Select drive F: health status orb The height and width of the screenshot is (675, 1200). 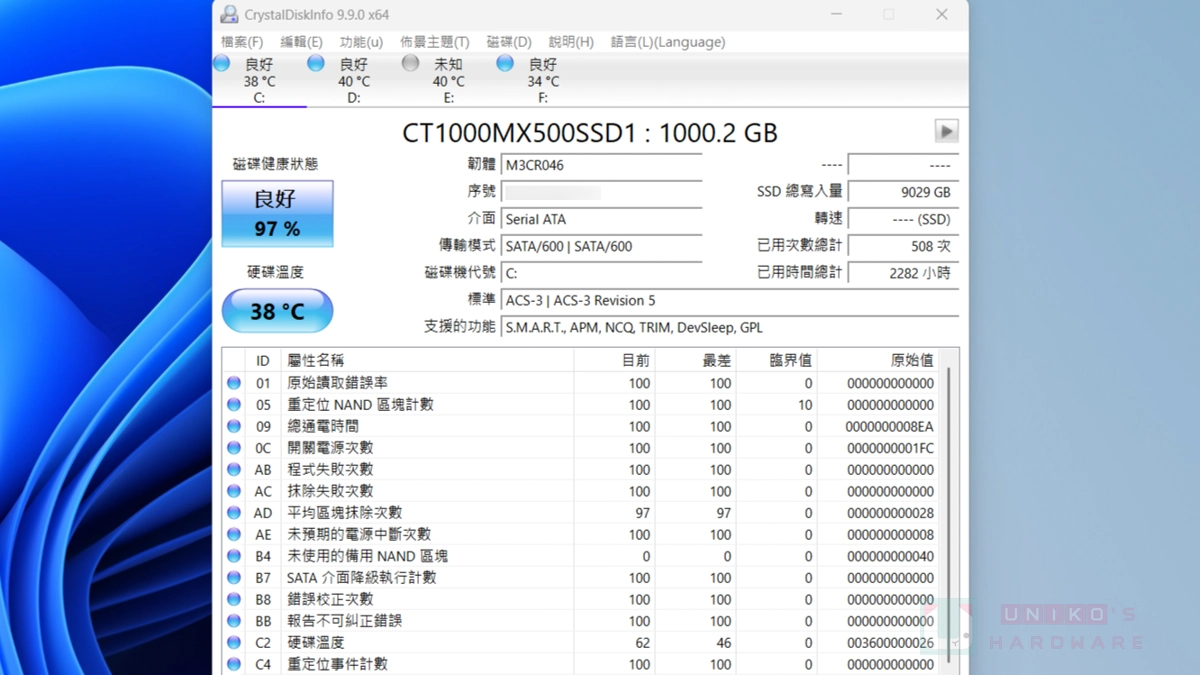click(505, 63)
